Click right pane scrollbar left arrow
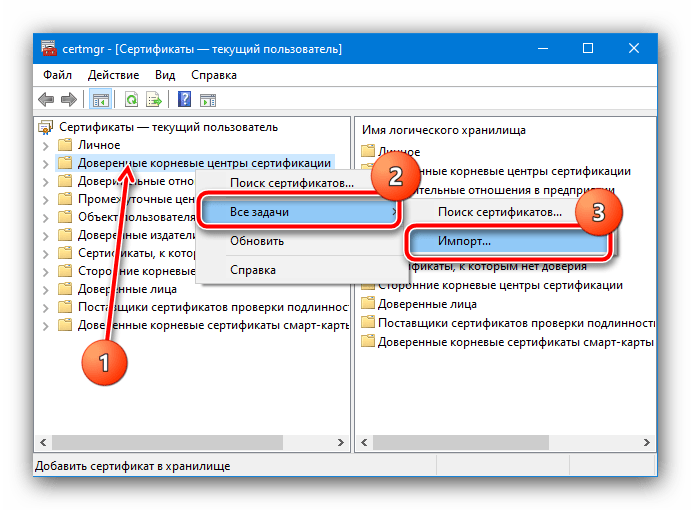691x510 pixels. 364,442
